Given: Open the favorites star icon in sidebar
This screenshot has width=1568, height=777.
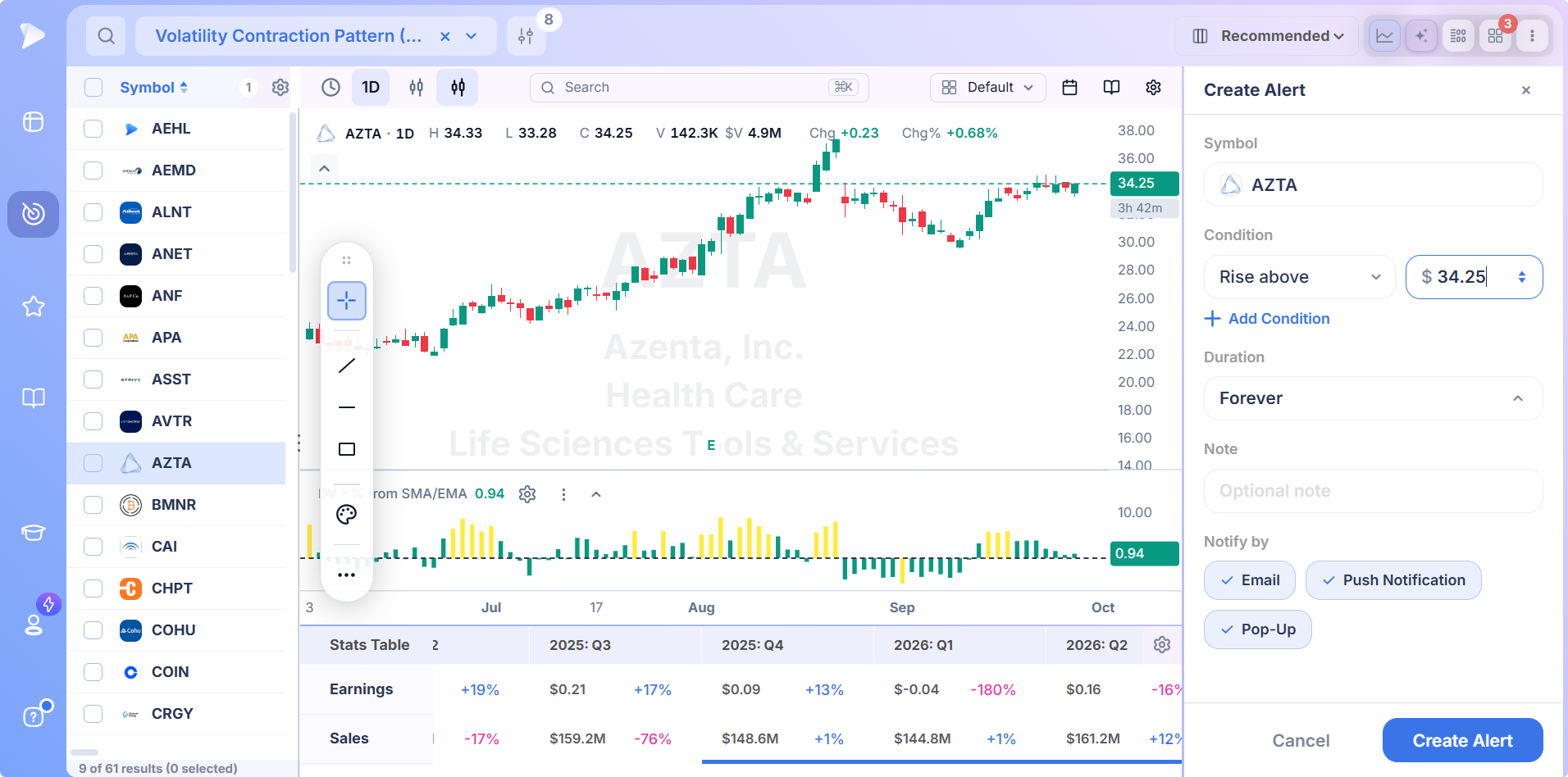Looking at the screenshot, I should tap(33, 307).
